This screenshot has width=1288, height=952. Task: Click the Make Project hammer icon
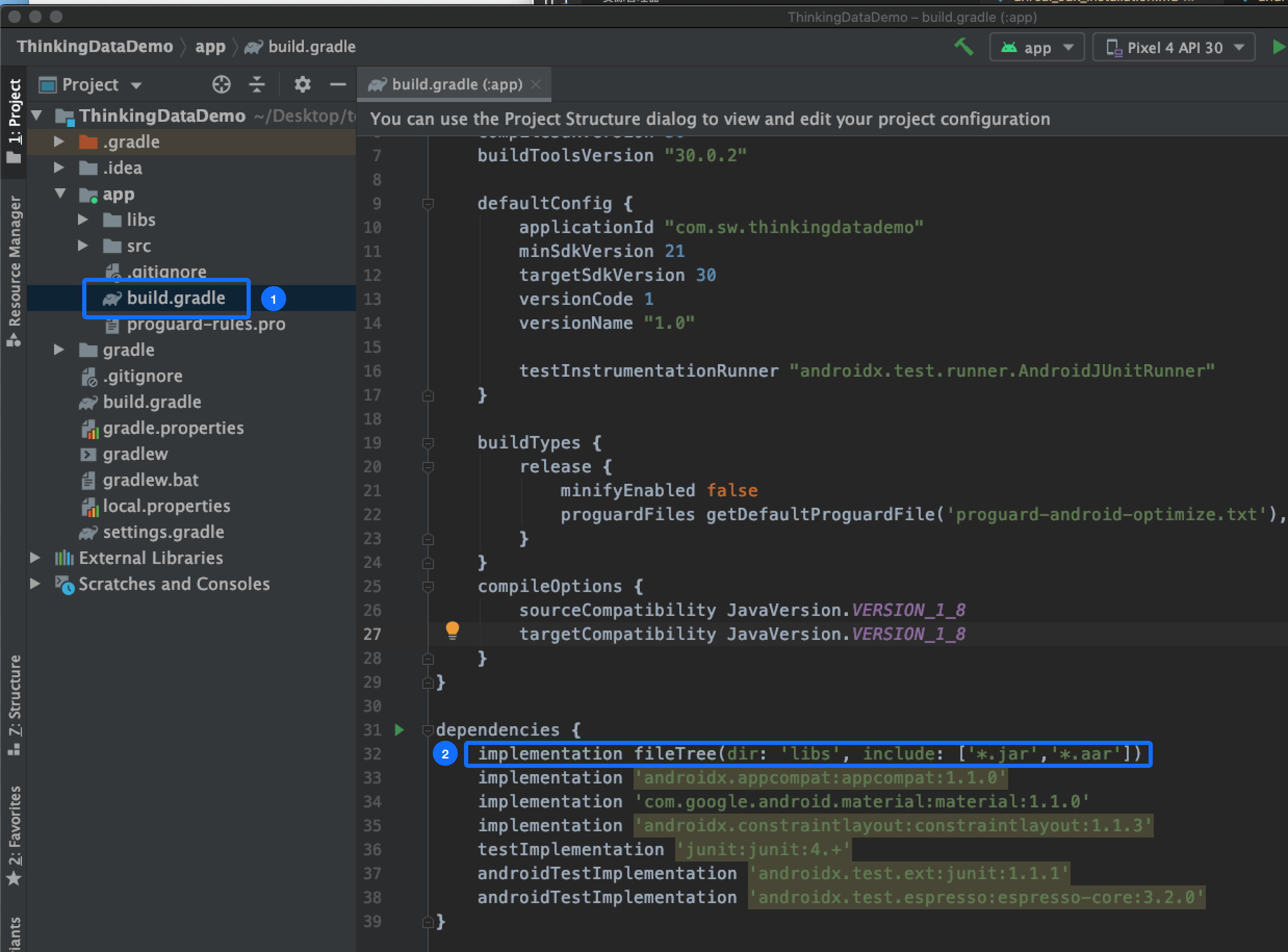(963, 47)
